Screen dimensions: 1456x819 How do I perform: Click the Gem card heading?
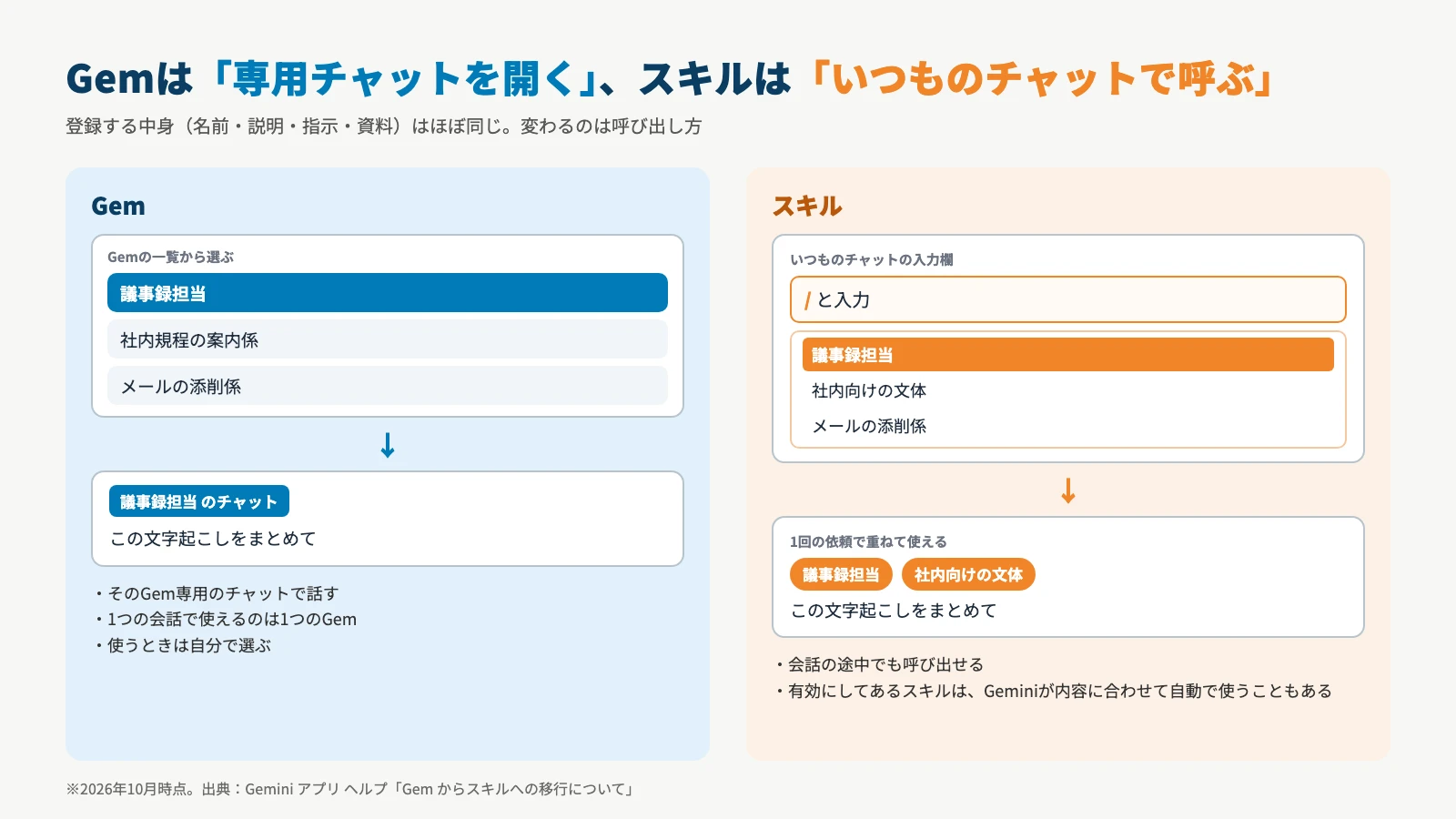click(118, 207)
